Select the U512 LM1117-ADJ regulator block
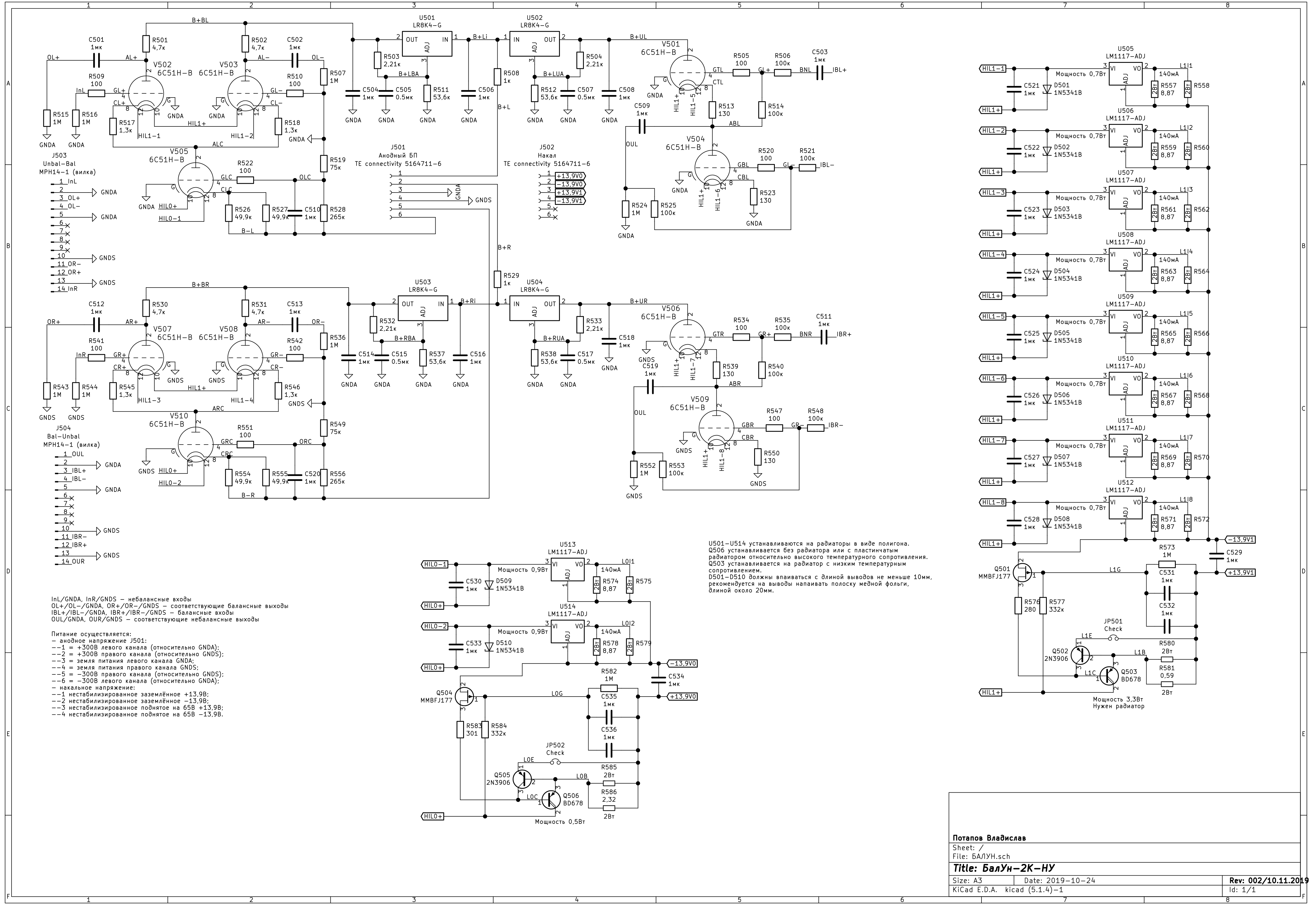 point(1125,507)
